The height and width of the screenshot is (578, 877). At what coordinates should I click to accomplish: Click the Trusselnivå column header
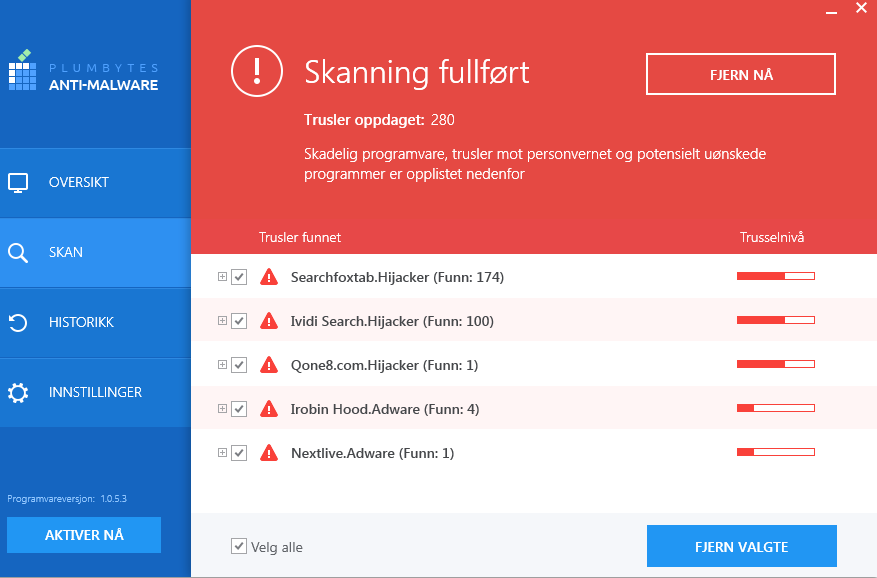click(x=772, y=237)
